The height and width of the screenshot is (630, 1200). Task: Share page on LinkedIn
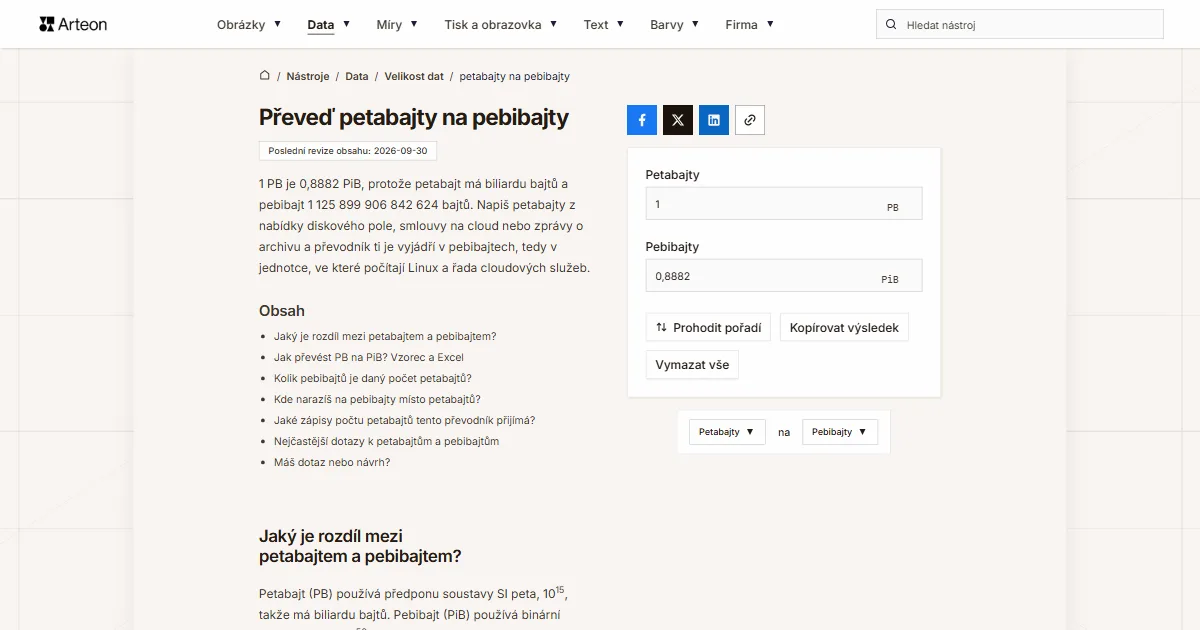pos(714,120)
